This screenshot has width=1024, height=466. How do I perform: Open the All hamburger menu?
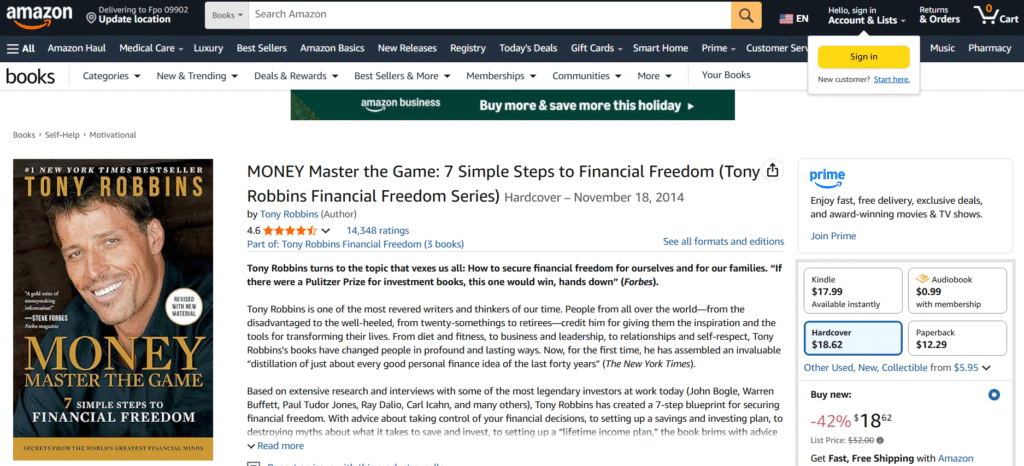click(20, 48)
